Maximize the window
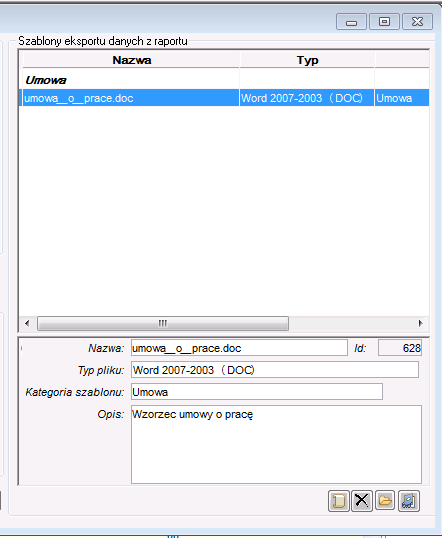 pos(384,22)
